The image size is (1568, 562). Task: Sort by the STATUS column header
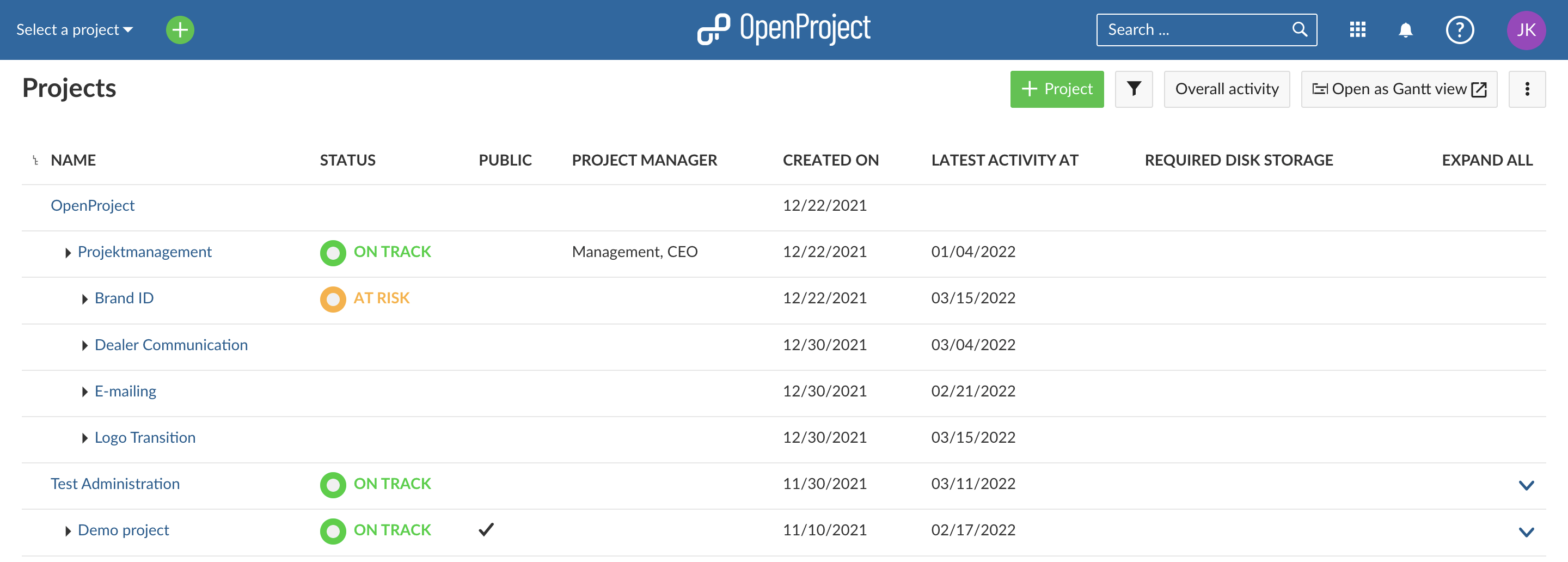tap(347, 160)
